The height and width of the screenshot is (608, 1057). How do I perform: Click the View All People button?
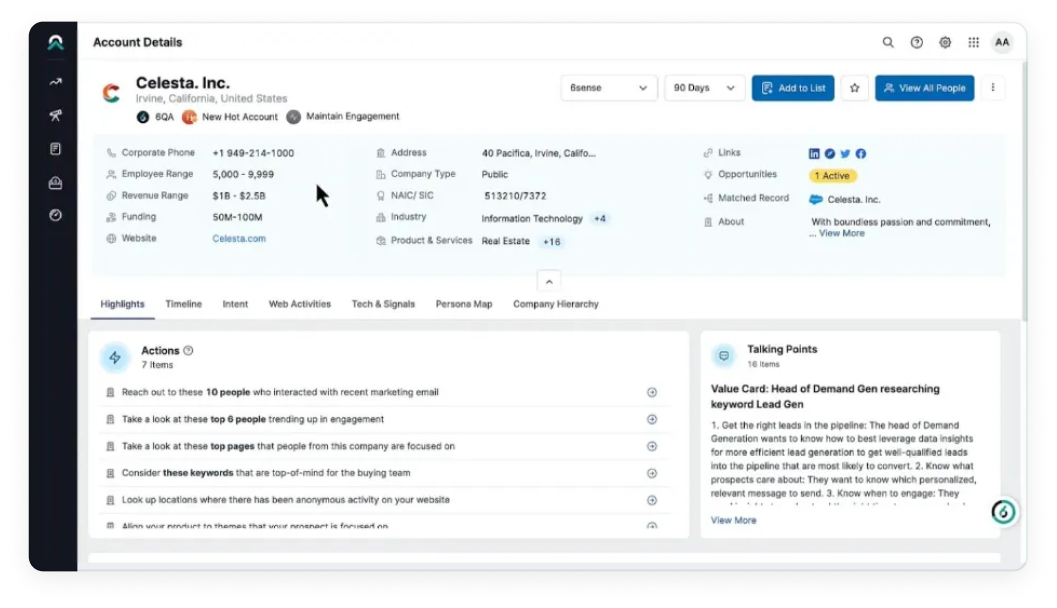click(x=924, y=88)
